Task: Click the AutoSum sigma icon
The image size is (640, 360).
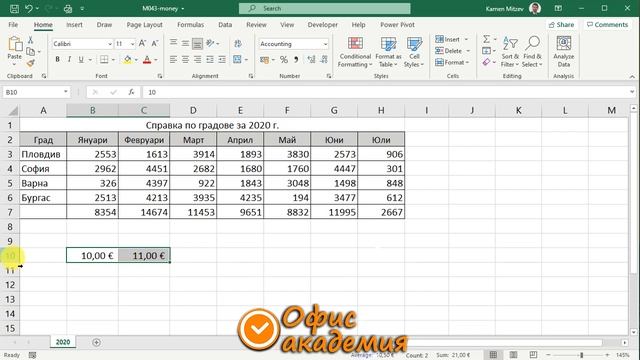Action: click(487, 39)
